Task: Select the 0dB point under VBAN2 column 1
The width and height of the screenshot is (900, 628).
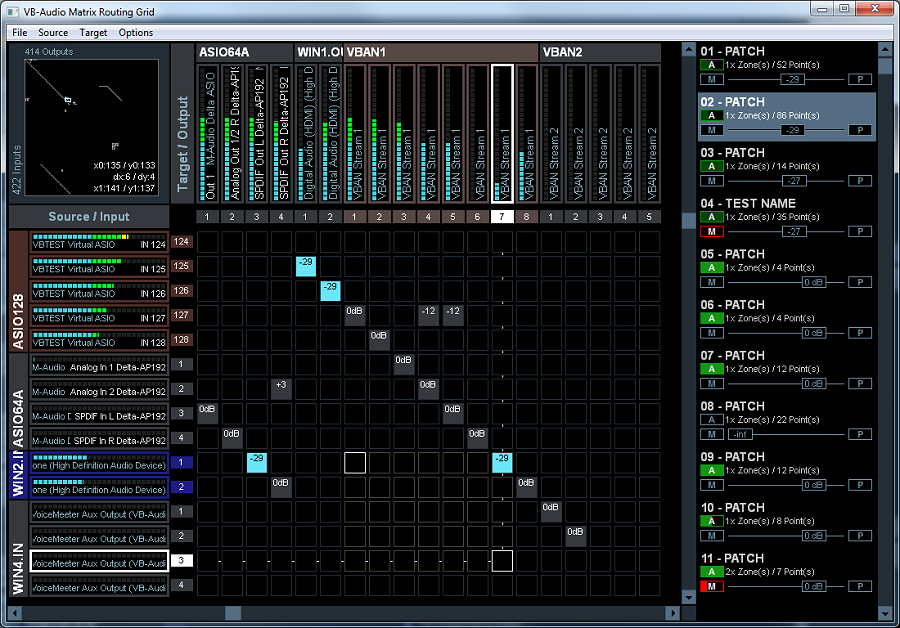Action: click(551, 511)
